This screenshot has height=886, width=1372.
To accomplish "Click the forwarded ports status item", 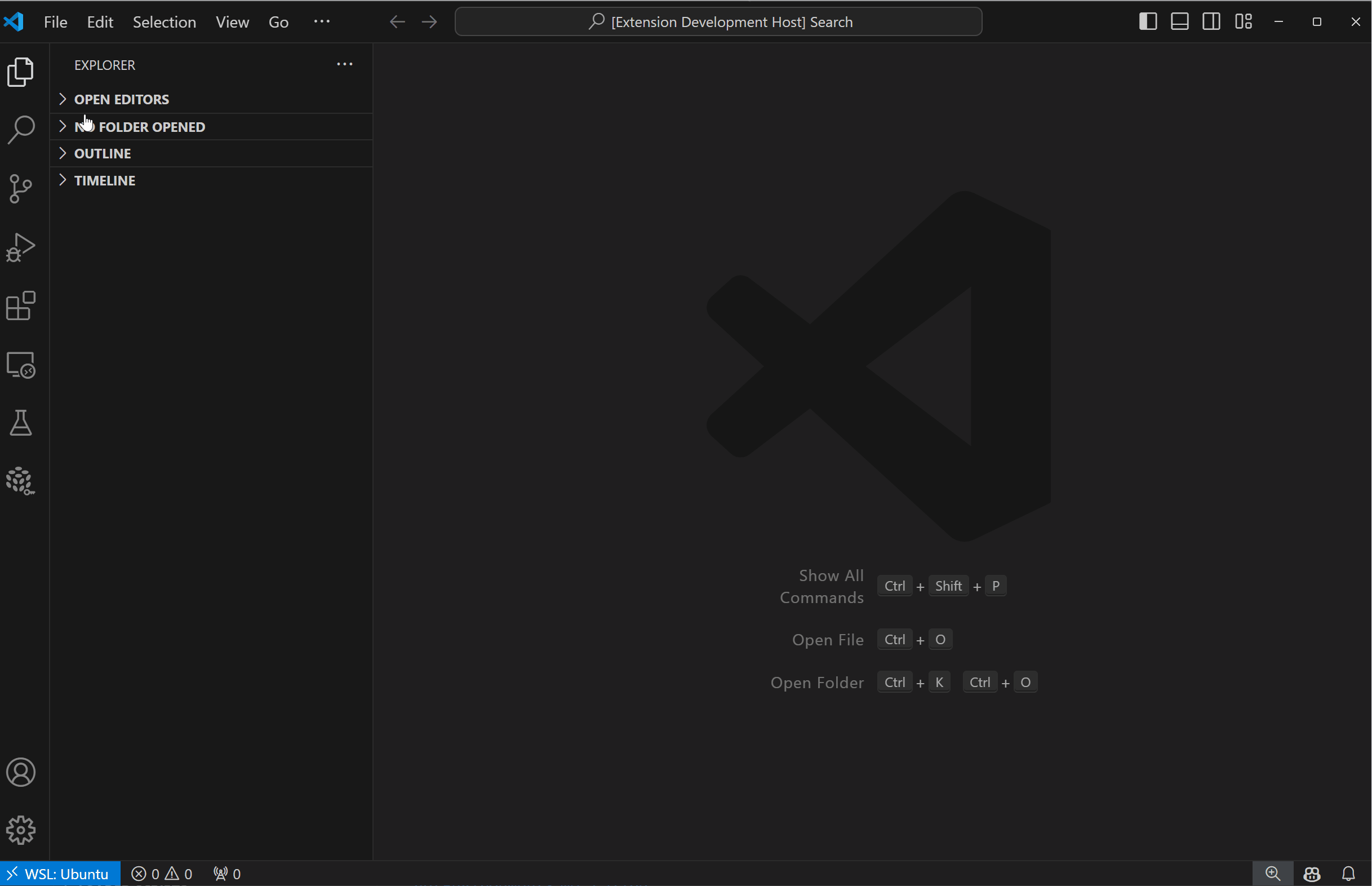I will tap(227, 874).
